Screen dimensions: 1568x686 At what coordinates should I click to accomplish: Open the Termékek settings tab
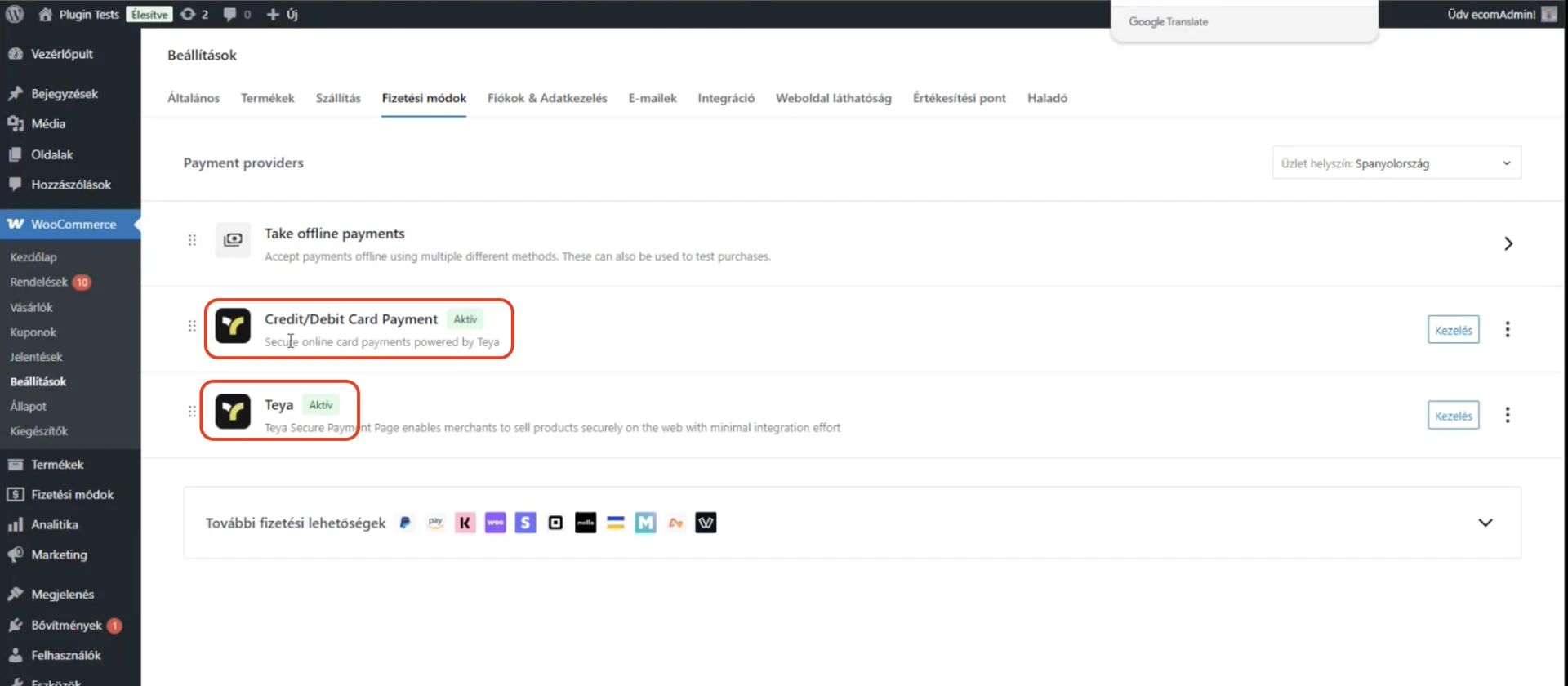pyautogui.click(x=267, y=98)
